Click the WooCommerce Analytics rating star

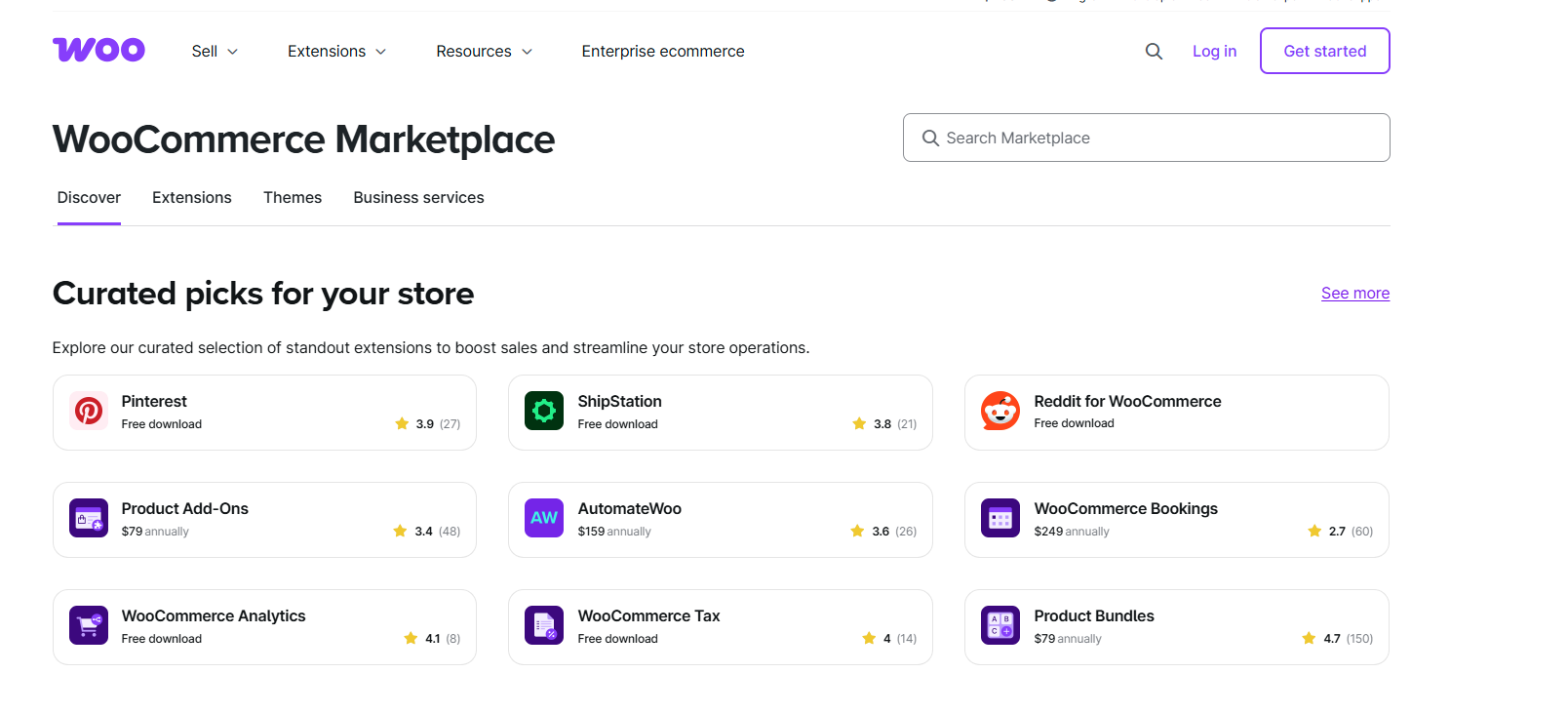411,638
